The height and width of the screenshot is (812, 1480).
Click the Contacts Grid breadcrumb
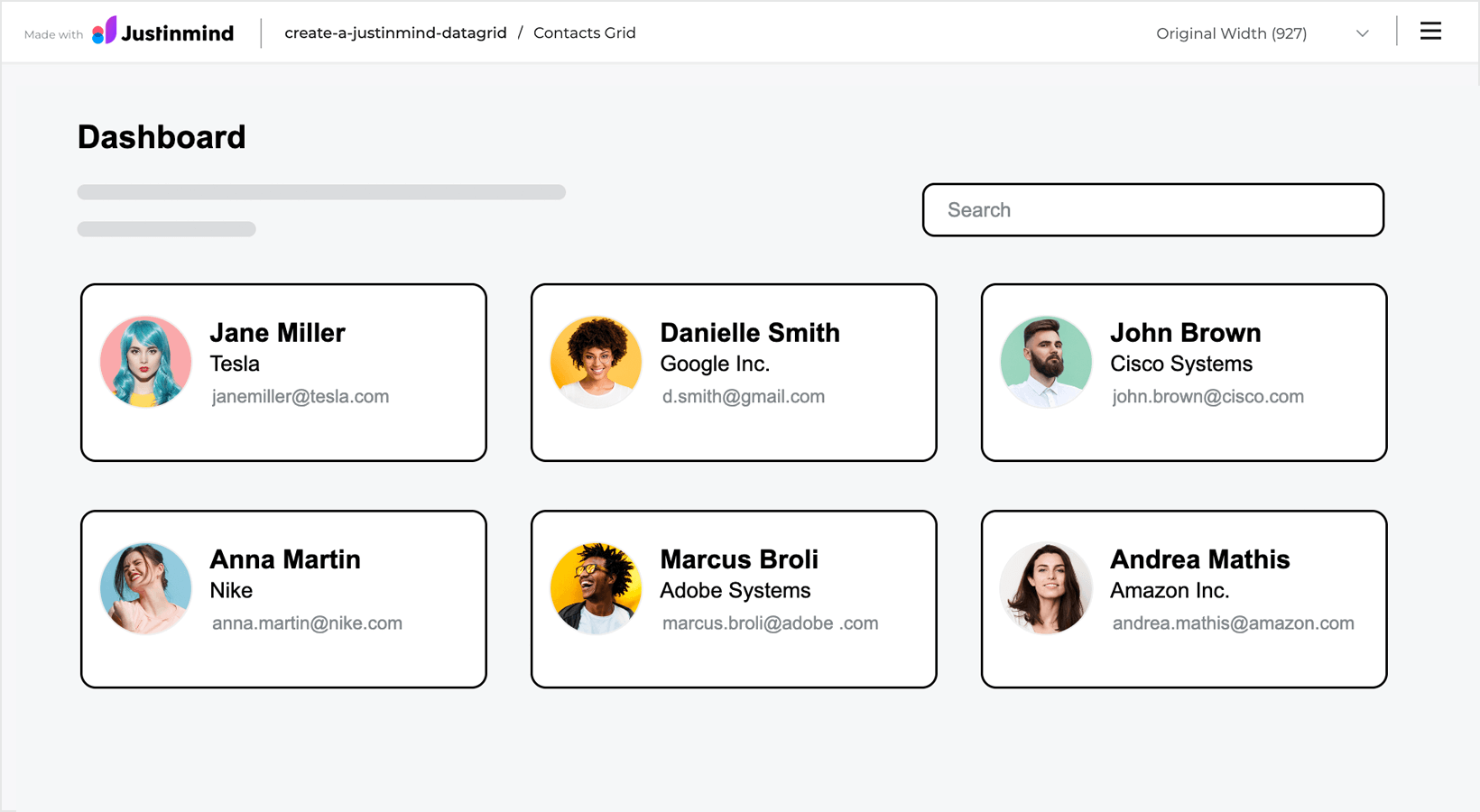[x=585, y=32]
